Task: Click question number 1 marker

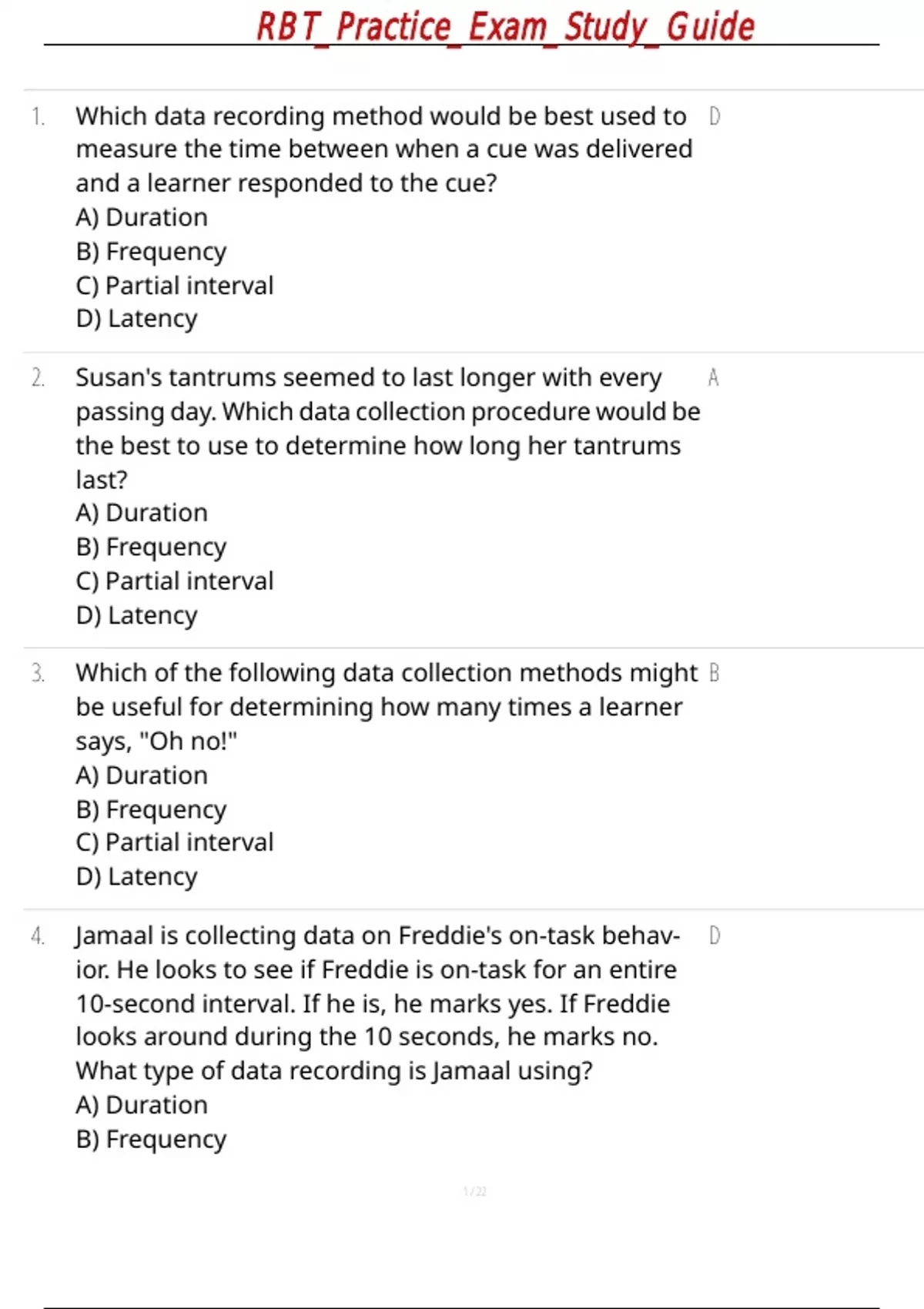Action: [38, 116]
